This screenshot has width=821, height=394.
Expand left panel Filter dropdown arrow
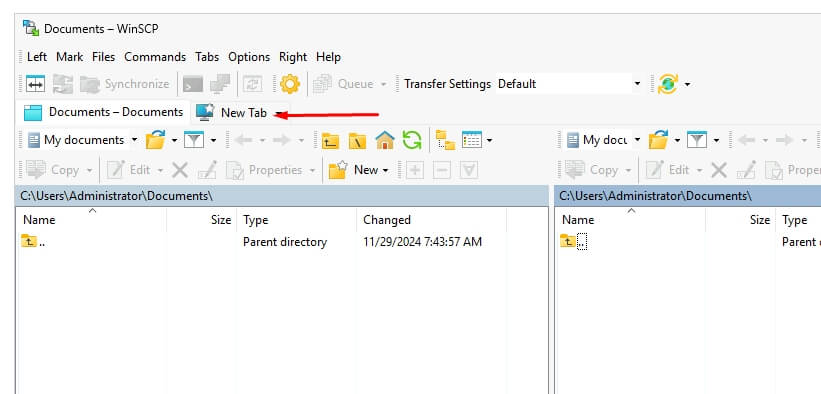(213, 140)
